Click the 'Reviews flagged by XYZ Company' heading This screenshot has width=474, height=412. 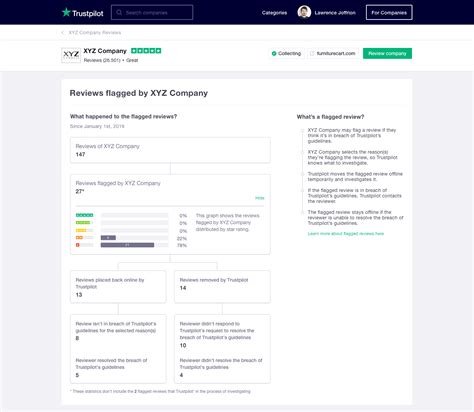(139, 93)
